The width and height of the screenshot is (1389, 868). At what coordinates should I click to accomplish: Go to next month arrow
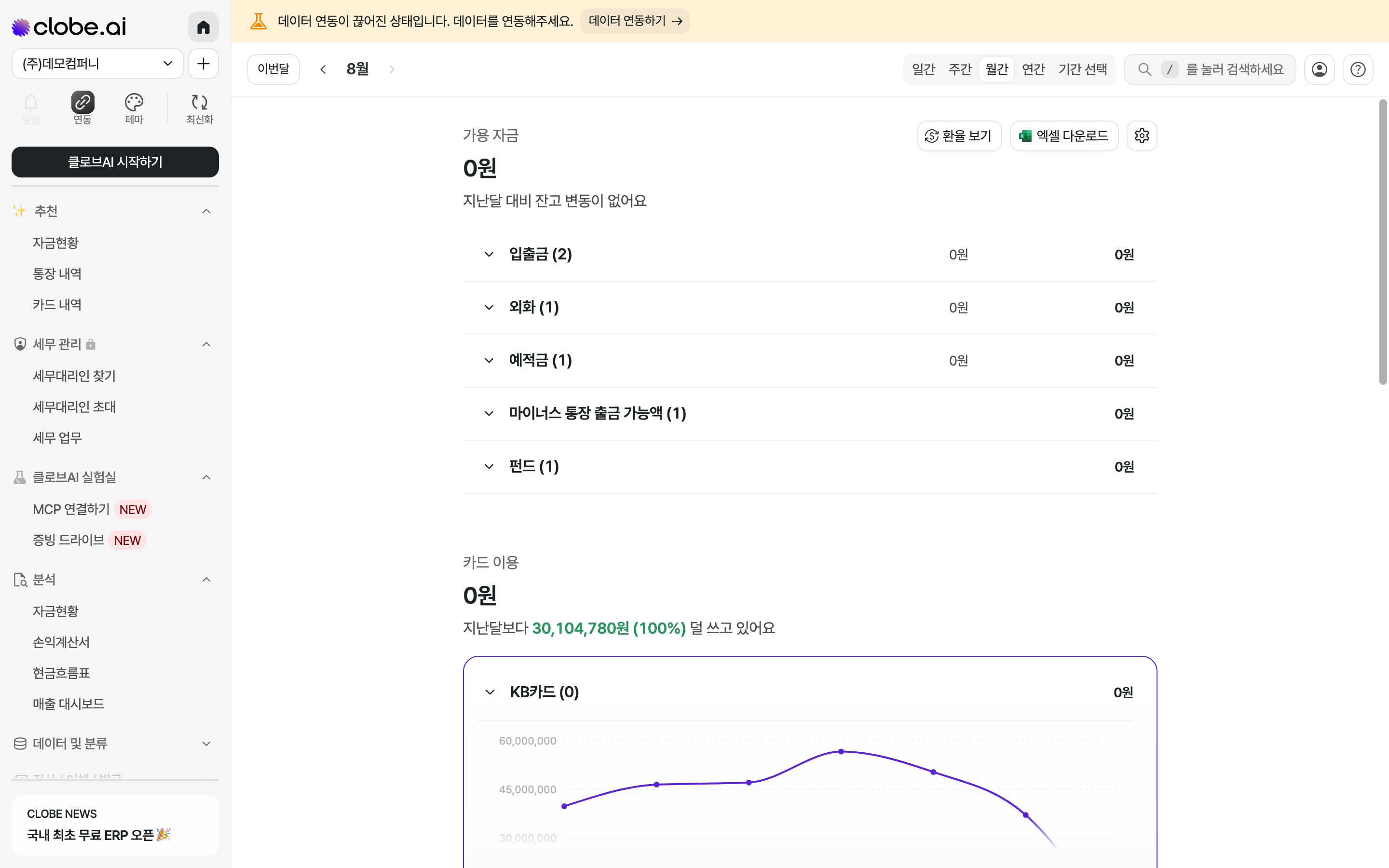(392, 69)
